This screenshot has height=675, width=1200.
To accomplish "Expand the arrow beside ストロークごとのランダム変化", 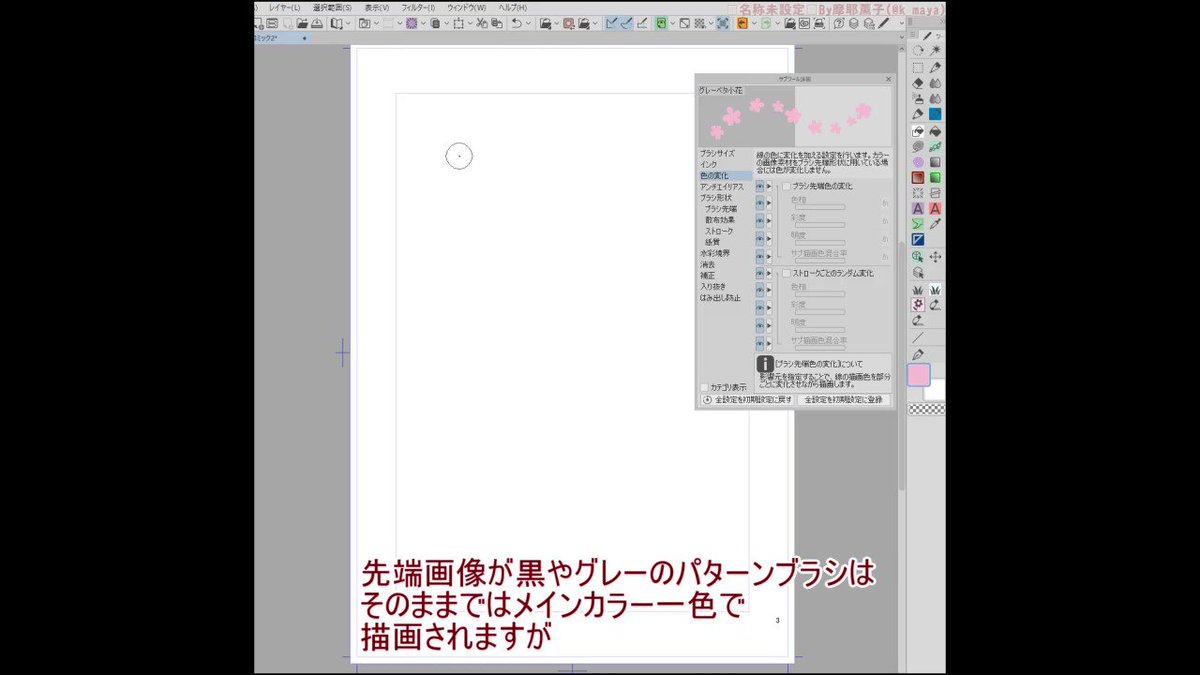I will click(769, 272).
